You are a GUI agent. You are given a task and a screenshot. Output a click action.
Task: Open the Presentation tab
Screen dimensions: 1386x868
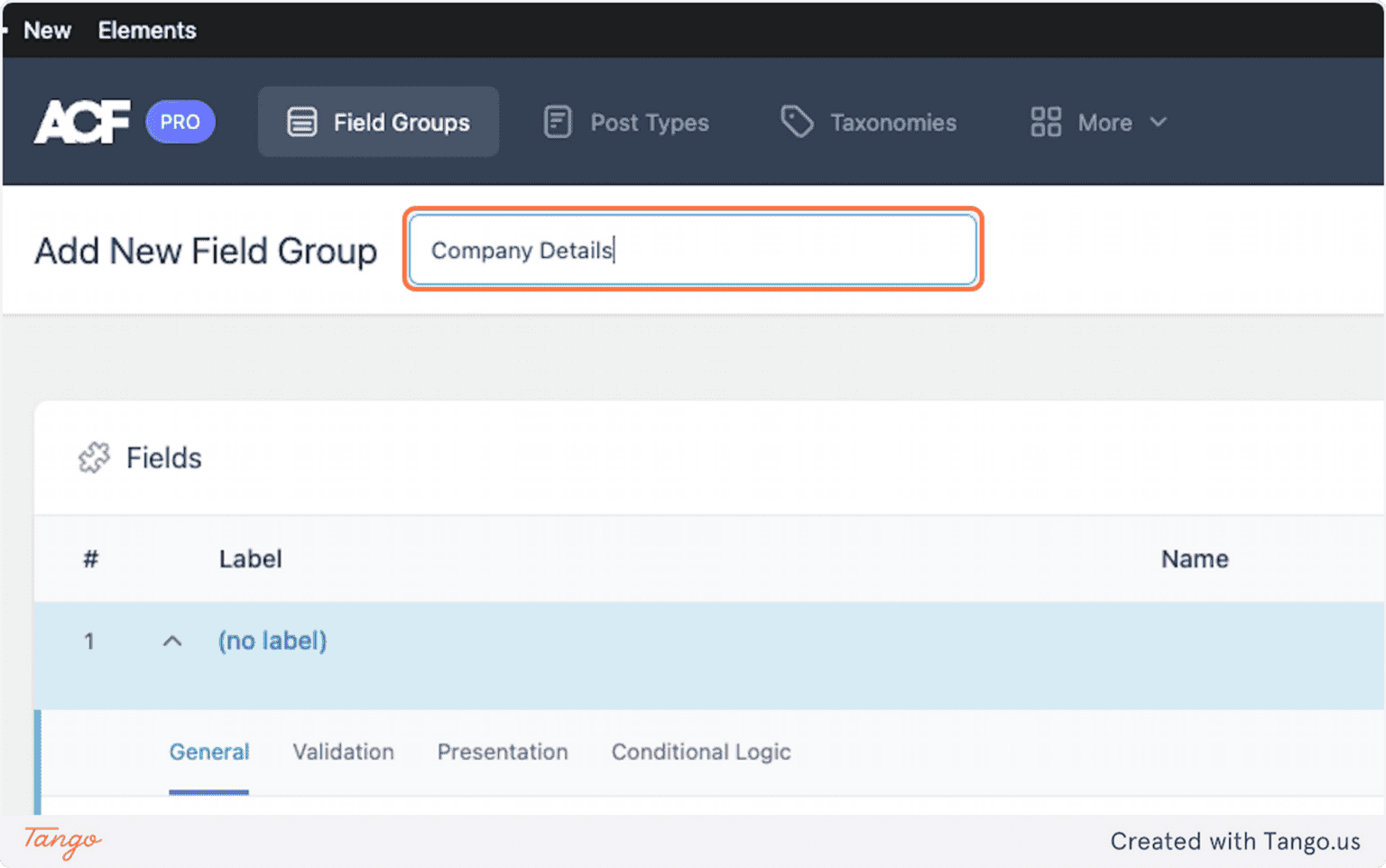point(503,752)
